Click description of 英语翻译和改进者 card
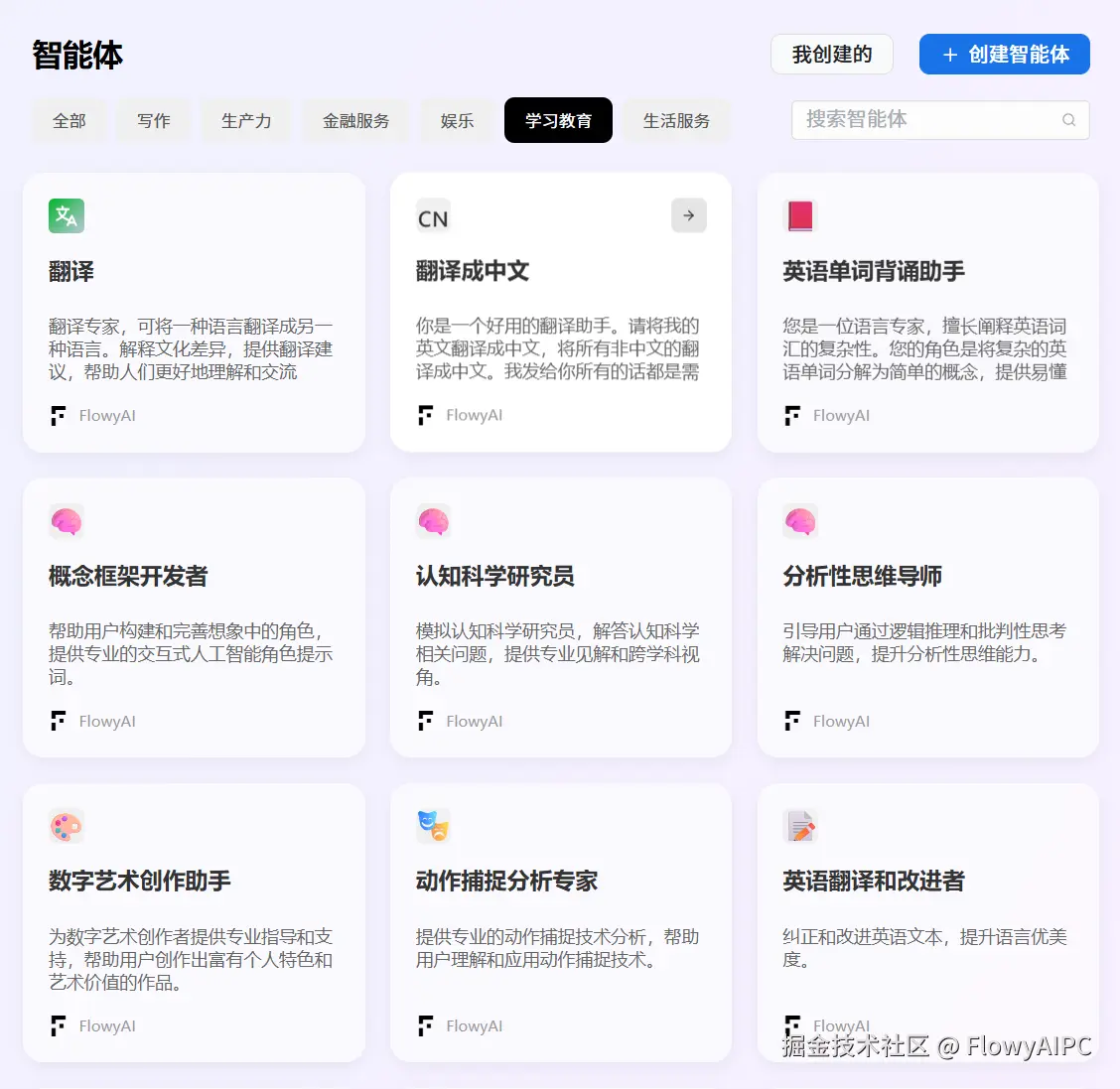 925,948
